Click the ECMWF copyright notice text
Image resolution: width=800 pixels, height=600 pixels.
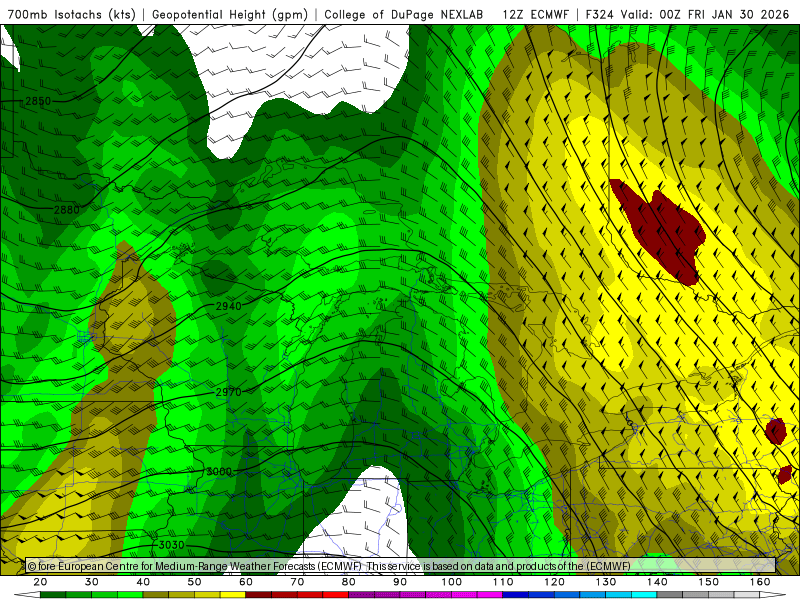coord(329,566)
